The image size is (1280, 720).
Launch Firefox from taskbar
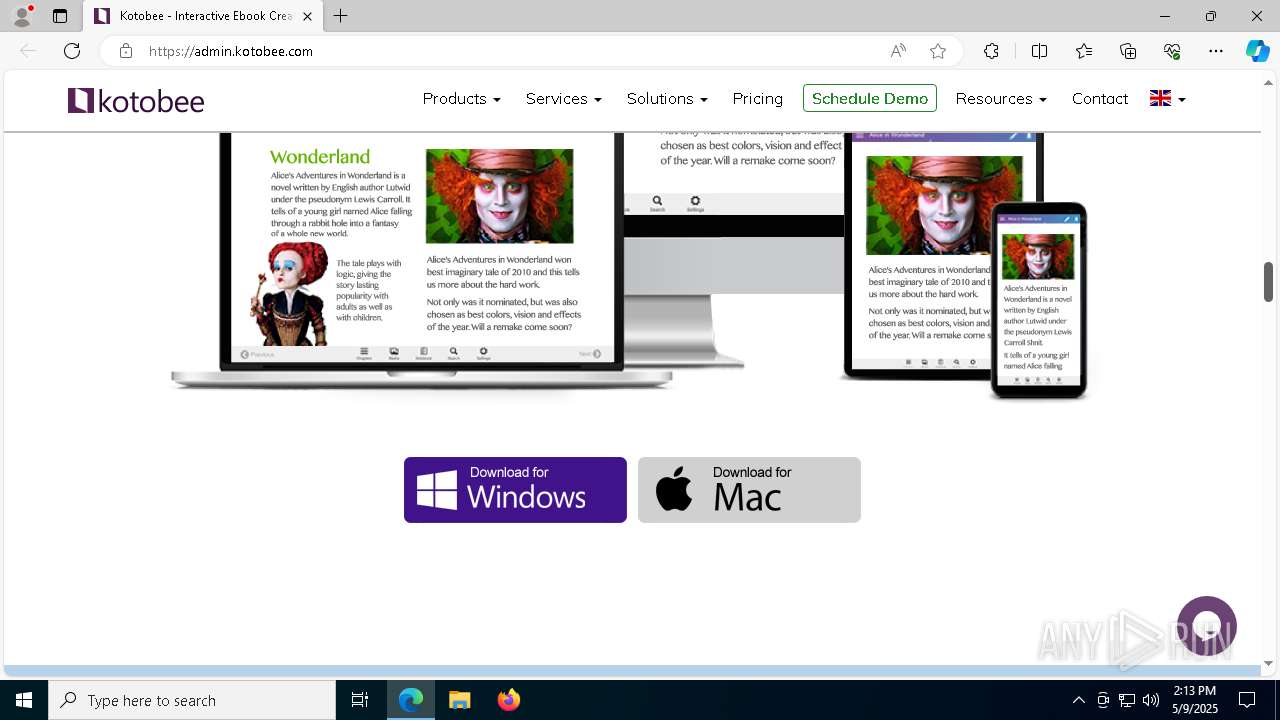509,700
